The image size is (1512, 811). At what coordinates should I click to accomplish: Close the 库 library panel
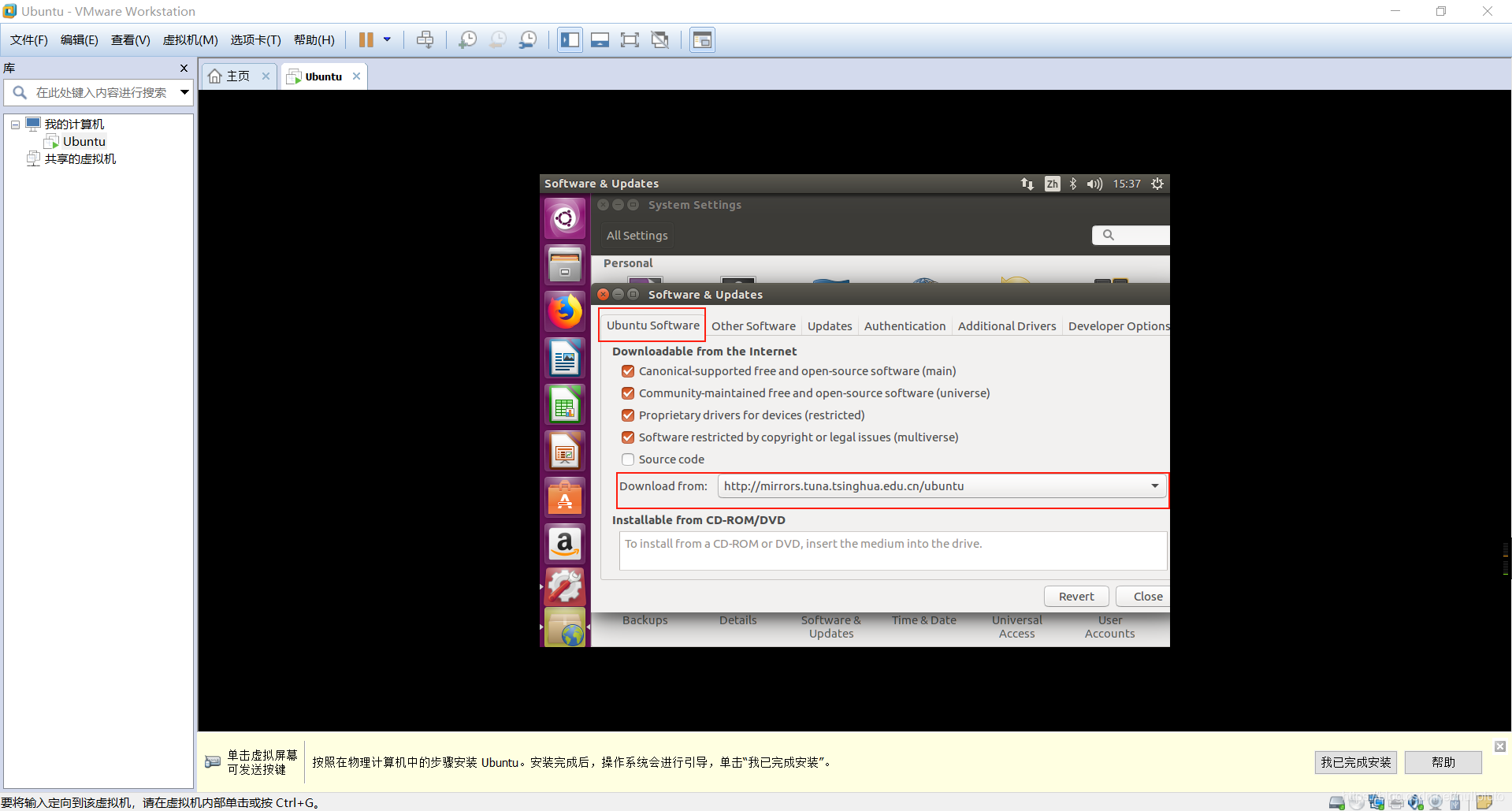[184, 69]
